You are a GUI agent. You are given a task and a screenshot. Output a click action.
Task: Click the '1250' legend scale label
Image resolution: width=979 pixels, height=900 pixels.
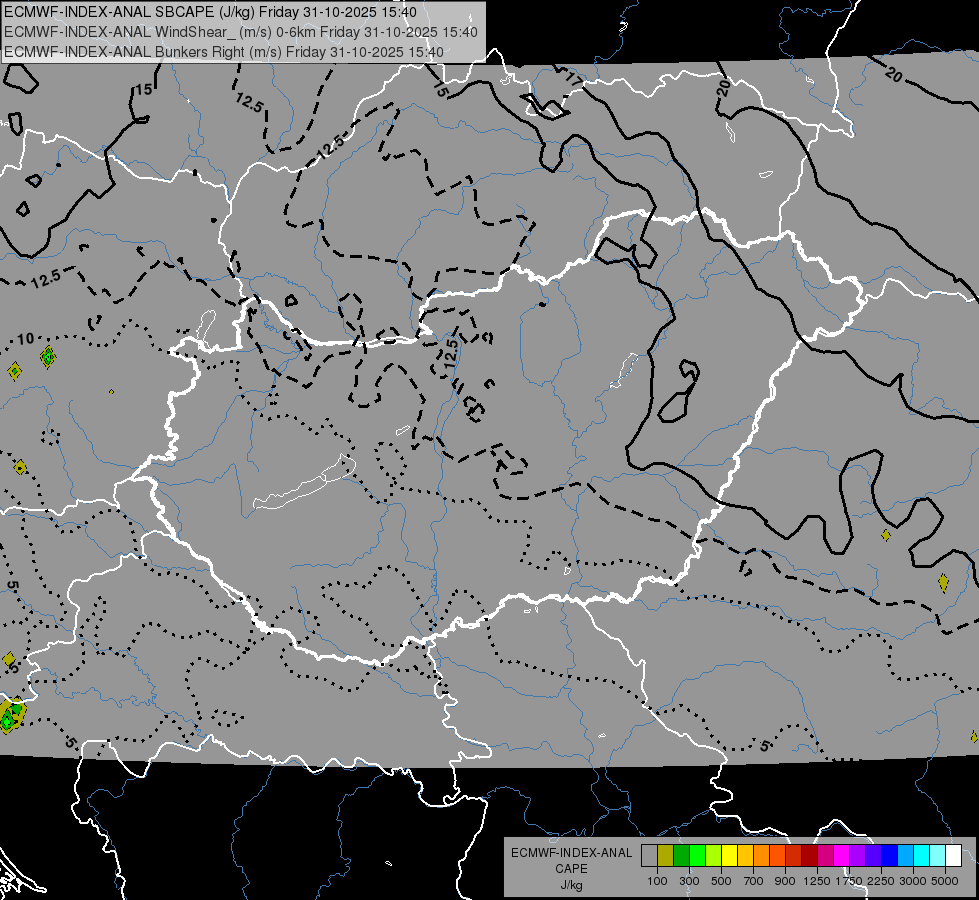click(x=817, y=881)
